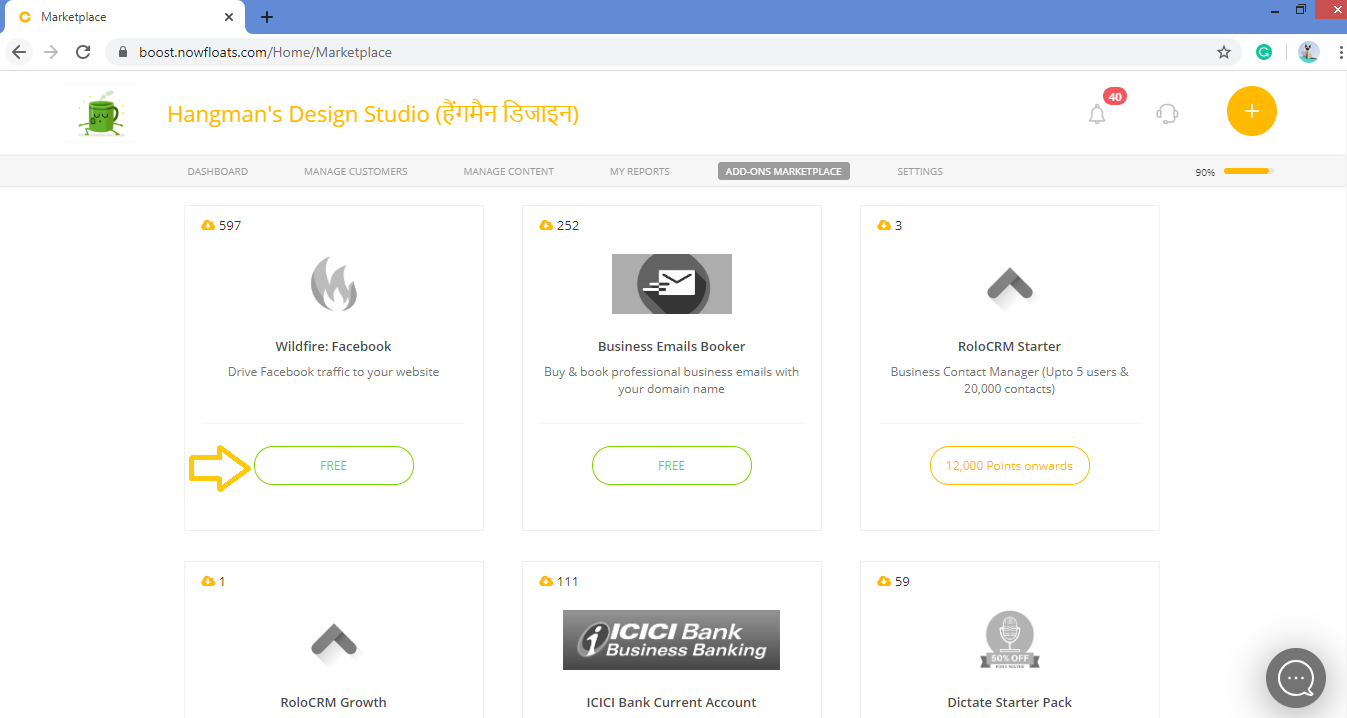Open My Reports menu
1347x718 pixels.
click(x=640, y=172)
